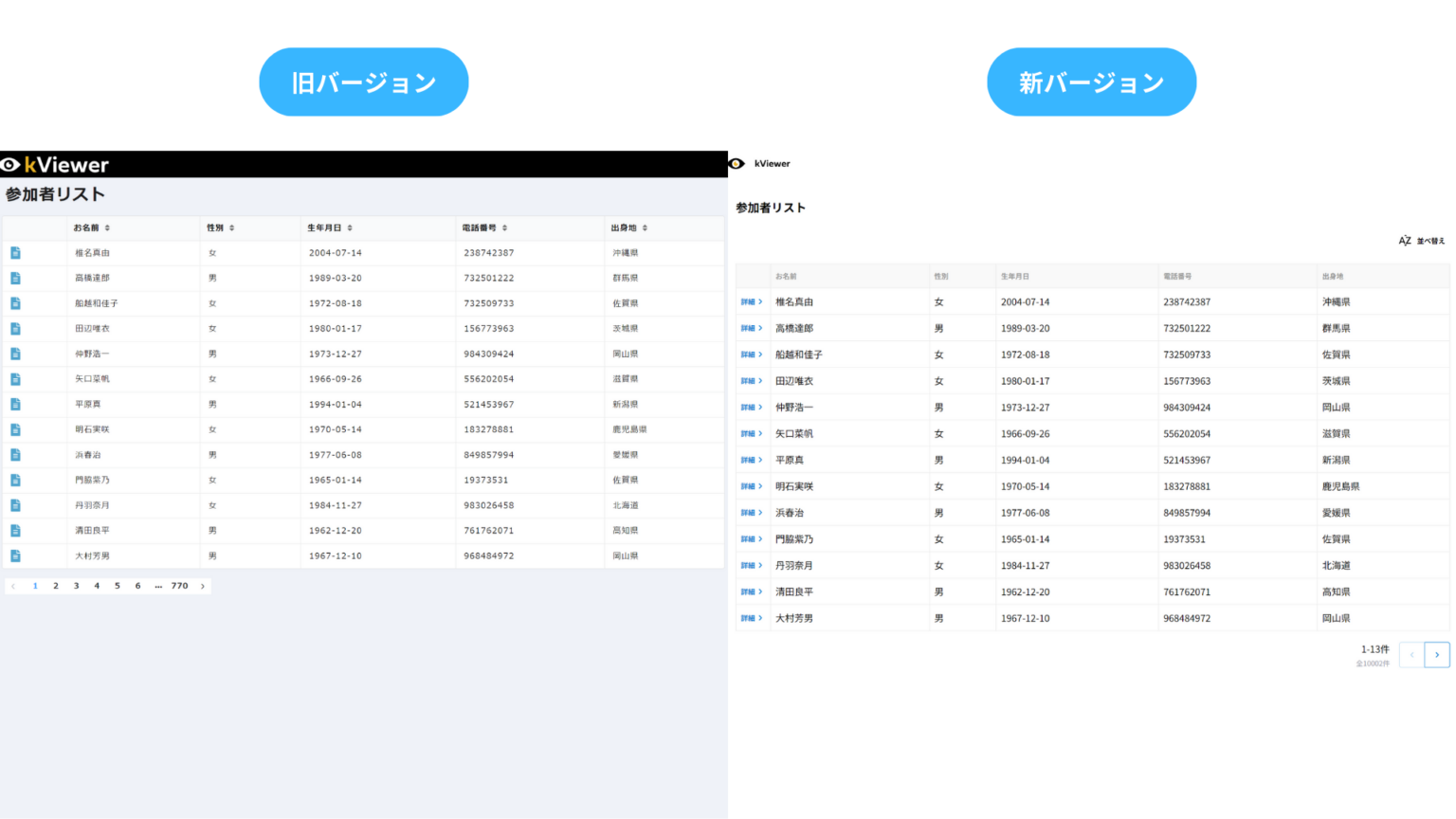Click date 2004-07-14 in old version table
The image size is (1456, 819).
pyautogui.click(x=336, y=253)
